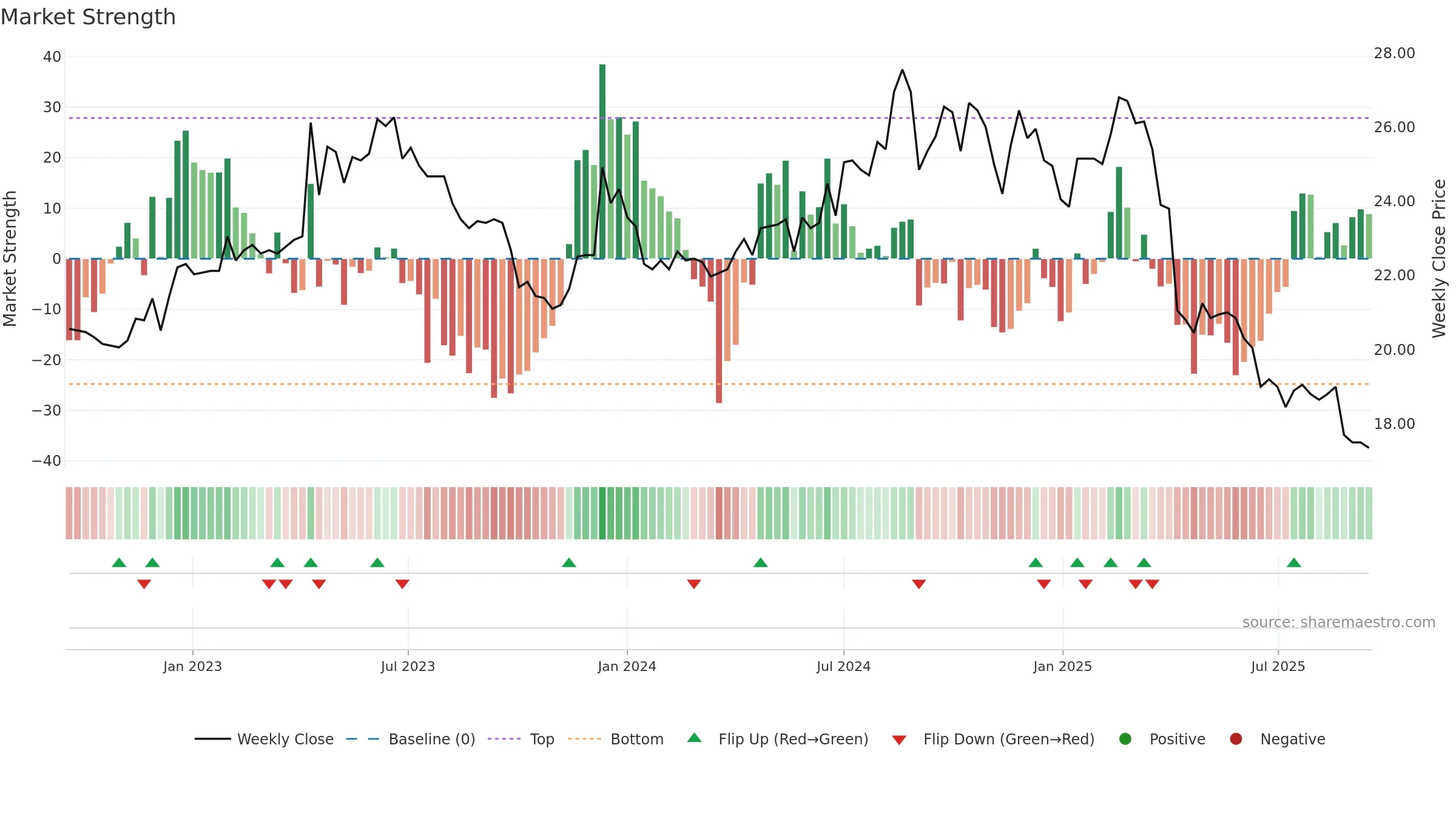Click the green Flip Up triangle legend icon
The image size is (1456, 819).
click(x=695, y=738)
